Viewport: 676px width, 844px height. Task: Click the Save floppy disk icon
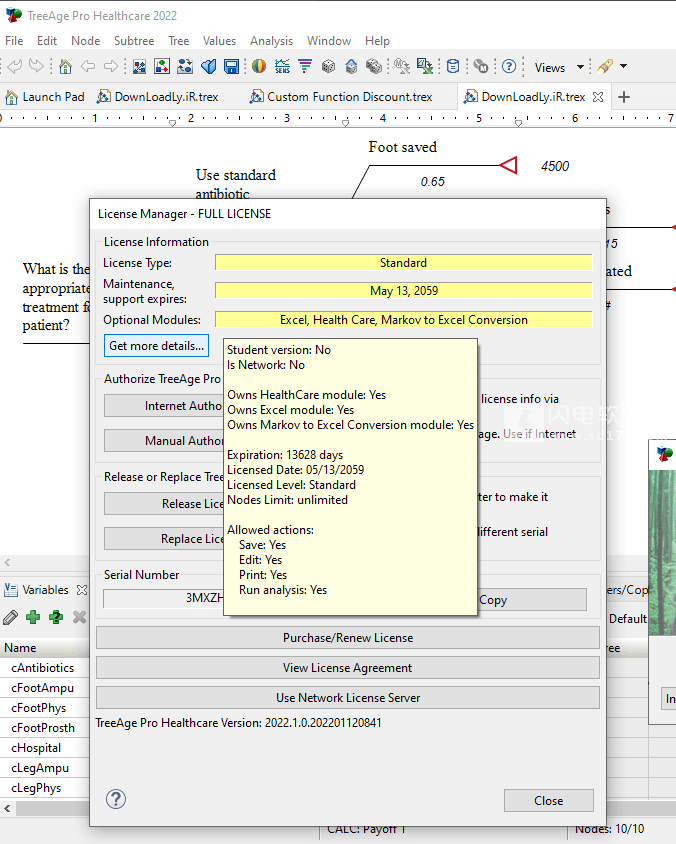coord(232,67)
